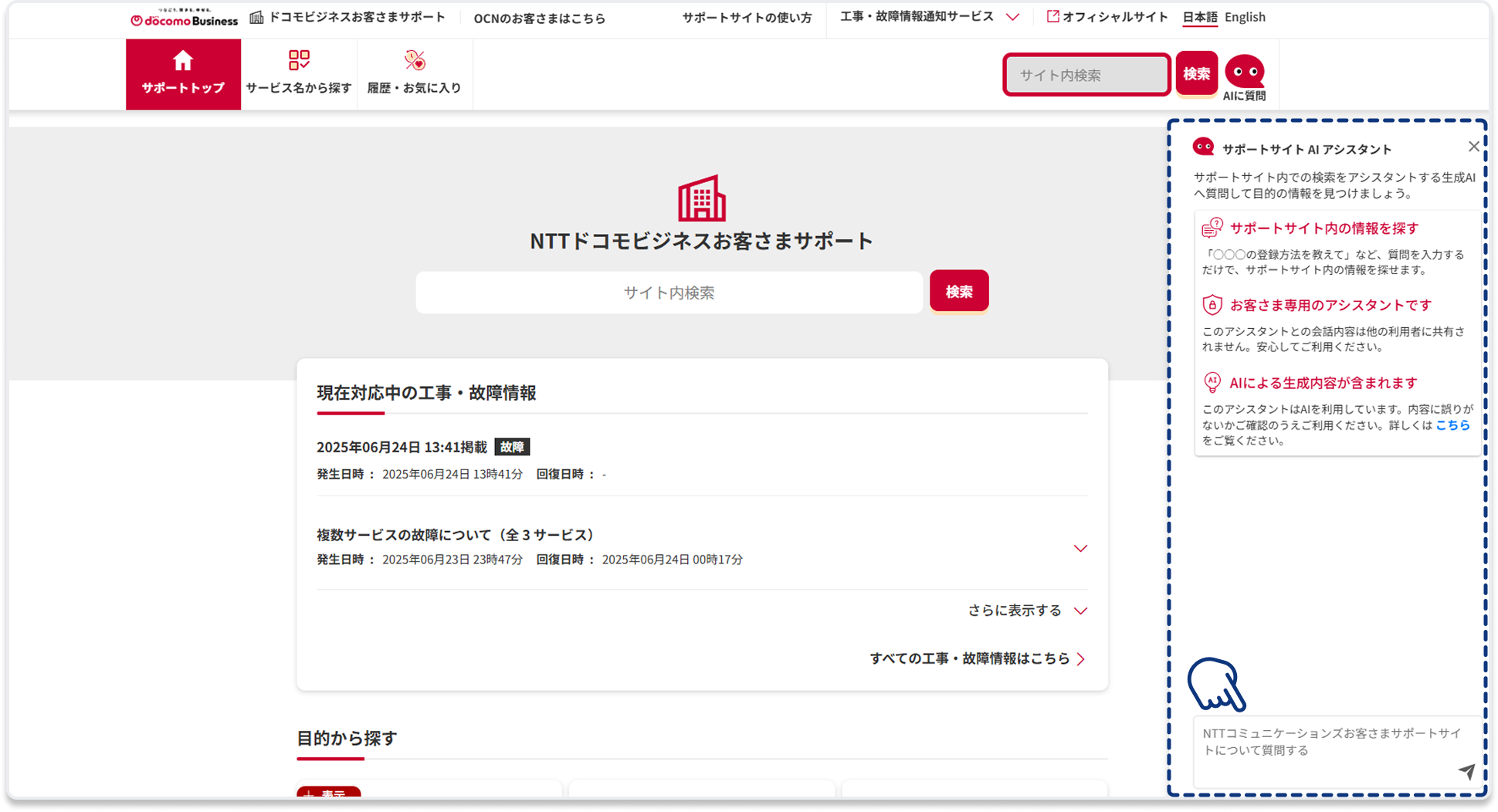1498x812 pixels.
Task: Click the red building icon above title
Action: pos(701,198)
